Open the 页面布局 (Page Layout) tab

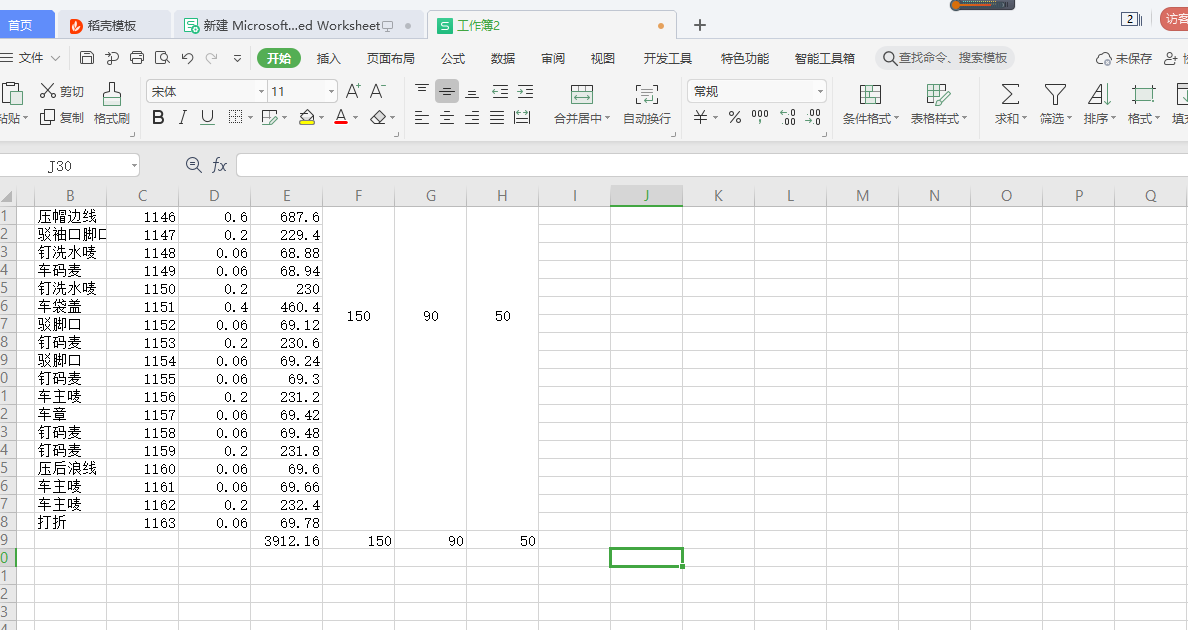(x=390, y=58)
